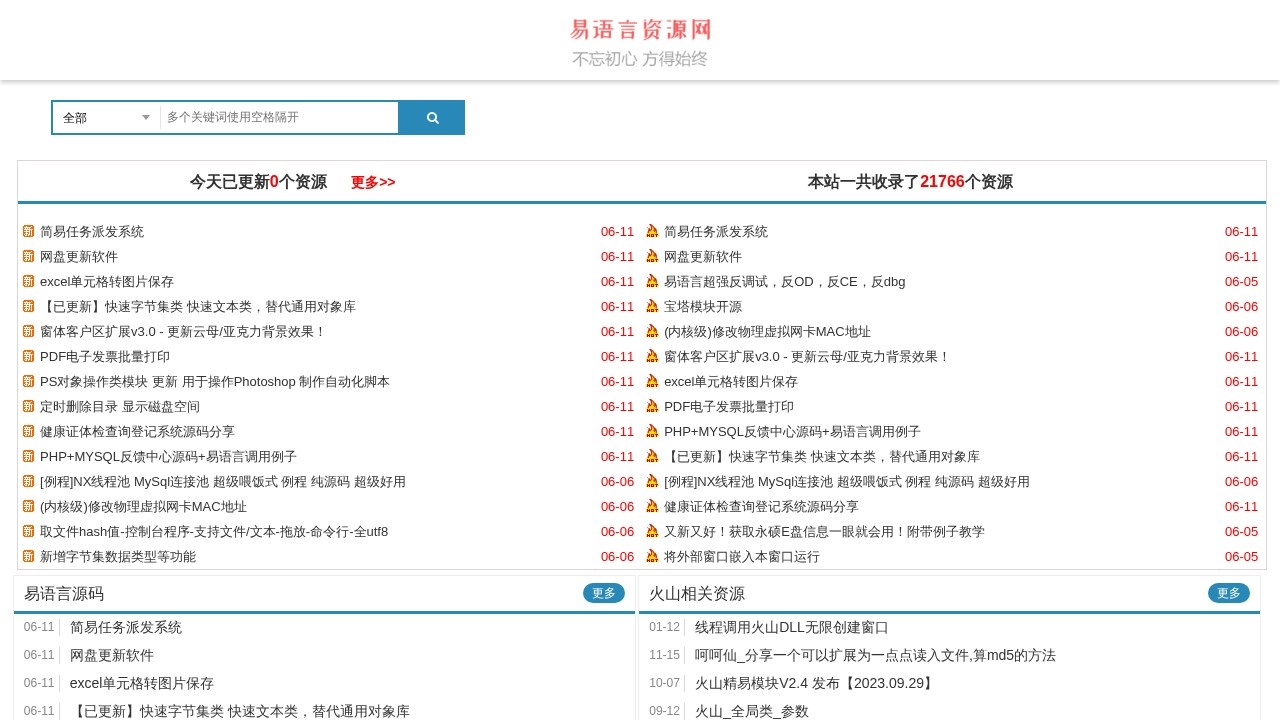This screenshot has width=1280, height=720.
Task: Click the HOT flame icon beside 宝塔模块开源
Action: (x=652, y=306)
